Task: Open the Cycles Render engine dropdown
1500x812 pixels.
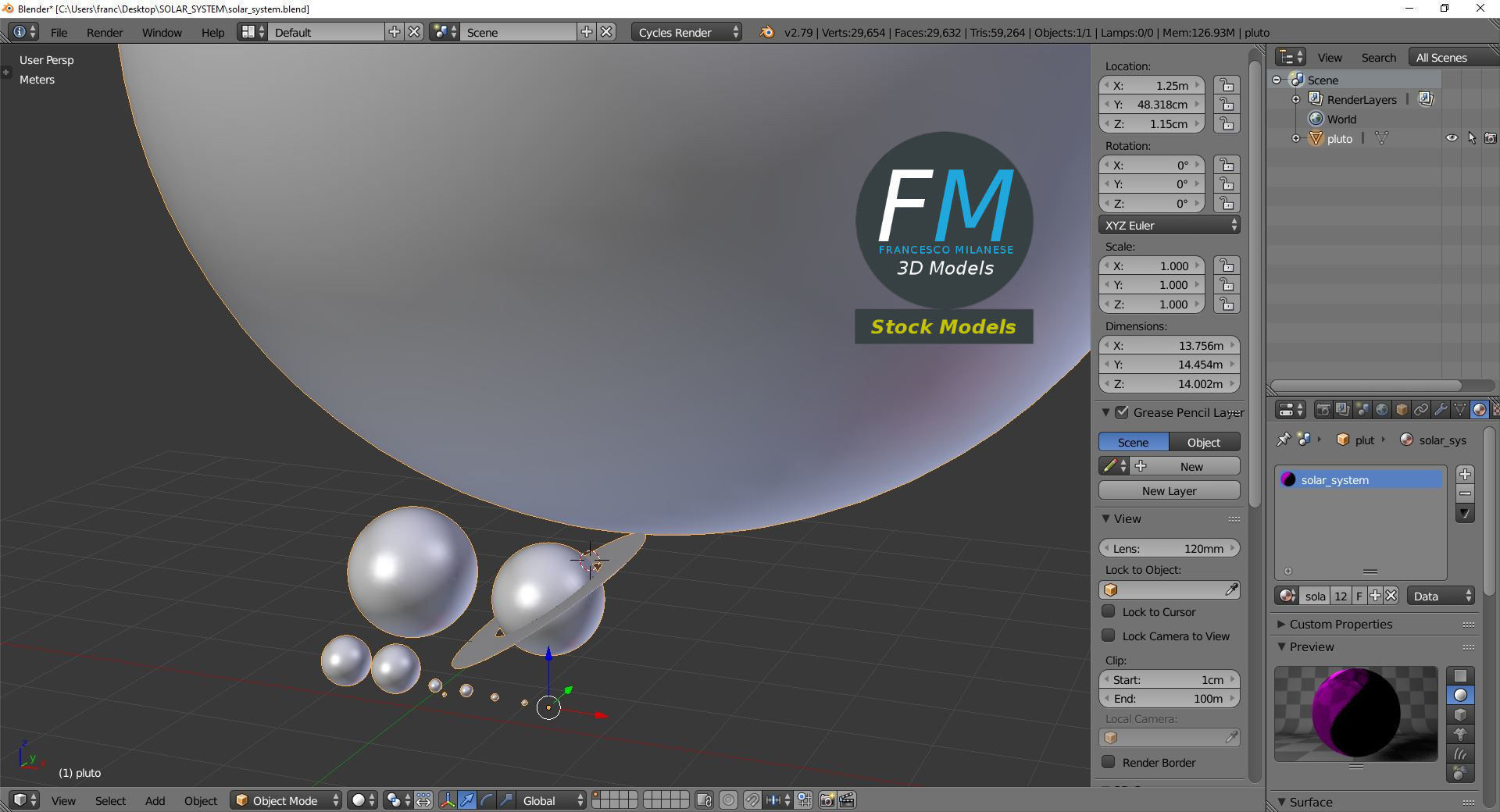Action: 686,32
